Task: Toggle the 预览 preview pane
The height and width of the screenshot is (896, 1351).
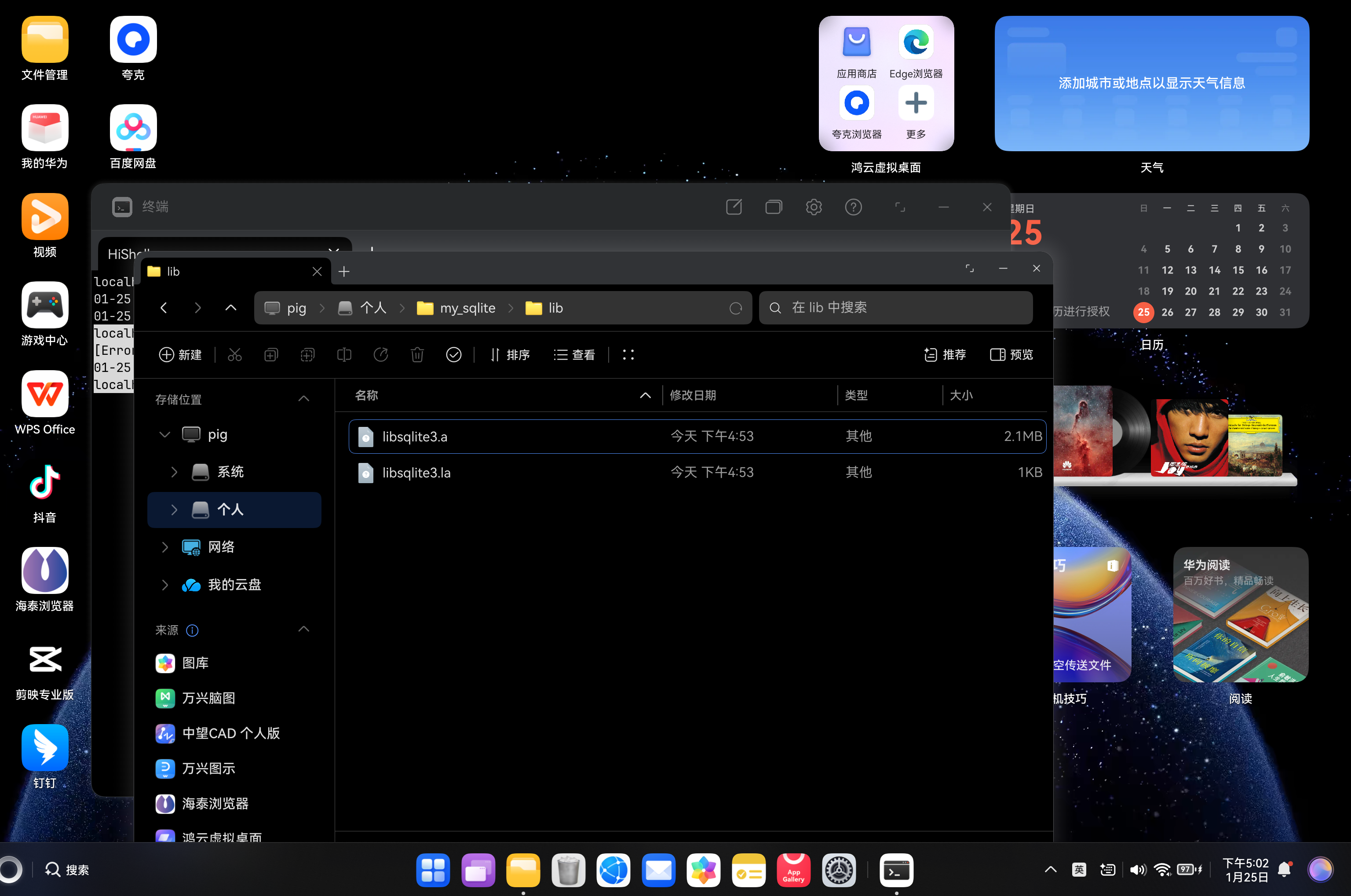Action: tap(1011, 355)
